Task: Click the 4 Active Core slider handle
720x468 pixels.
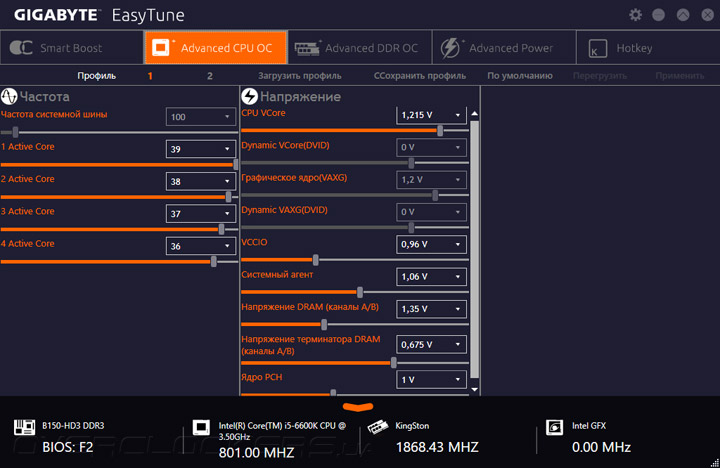Action: point(214,261)
